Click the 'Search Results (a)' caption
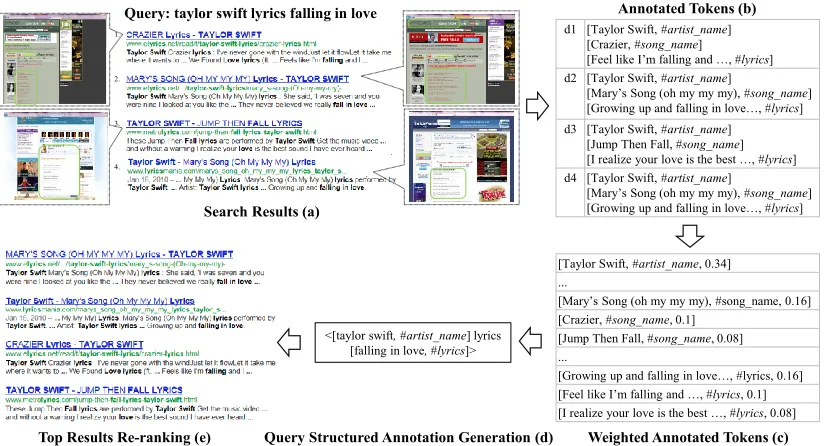This screenshot has width=826, height=446. 262,212
